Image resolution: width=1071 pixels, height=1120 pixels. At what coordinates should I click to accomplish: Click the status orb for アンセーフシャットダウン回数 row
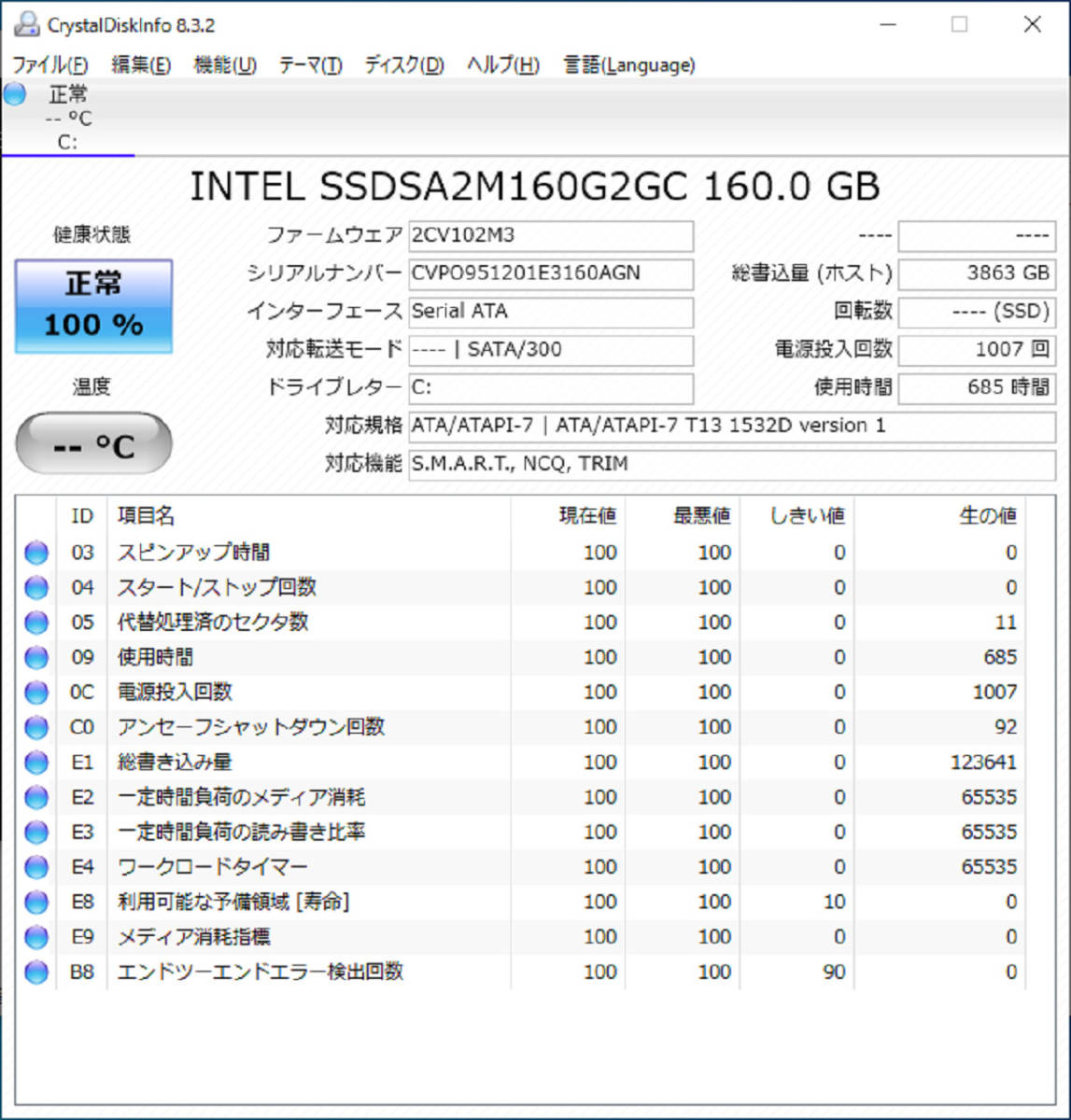pyautogui.click(x=36, y=728)
